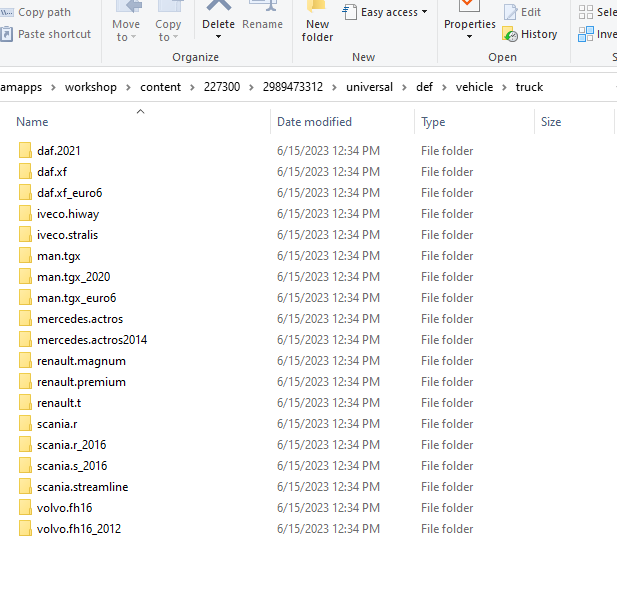This screenshot has width=617, height=595.
Task: Open the Copy to dropdown
Action: pos(168,21)
